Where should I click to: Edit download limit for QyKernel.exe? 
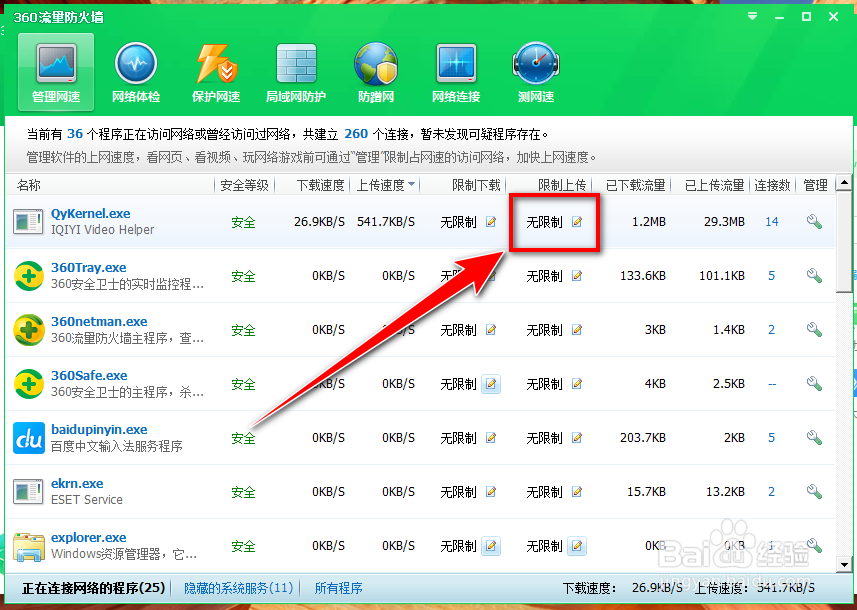pyautogui.click(x=491, y=222)
